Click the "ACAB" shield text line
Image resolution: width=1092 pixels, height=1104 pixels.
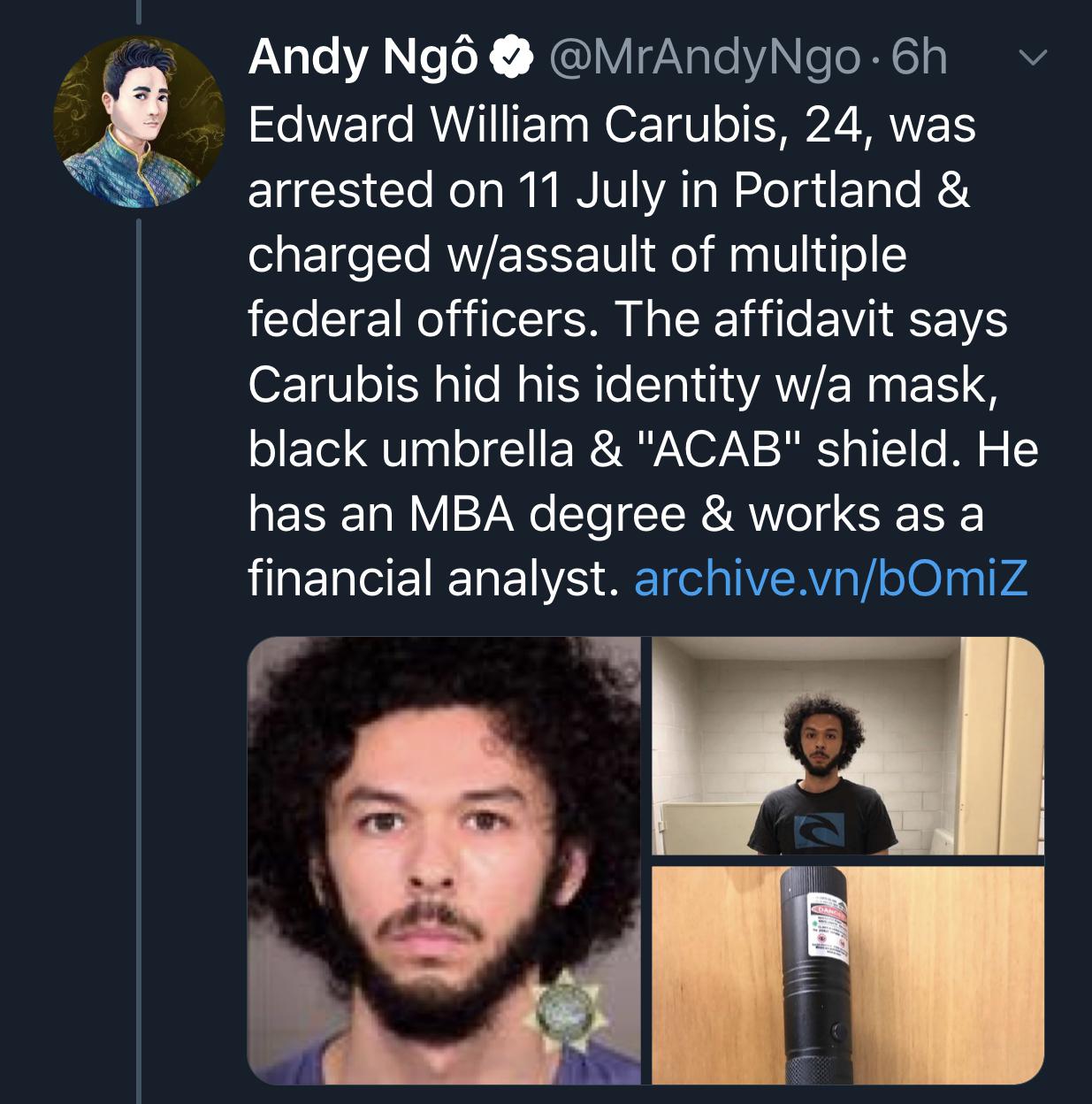point(642,448)
